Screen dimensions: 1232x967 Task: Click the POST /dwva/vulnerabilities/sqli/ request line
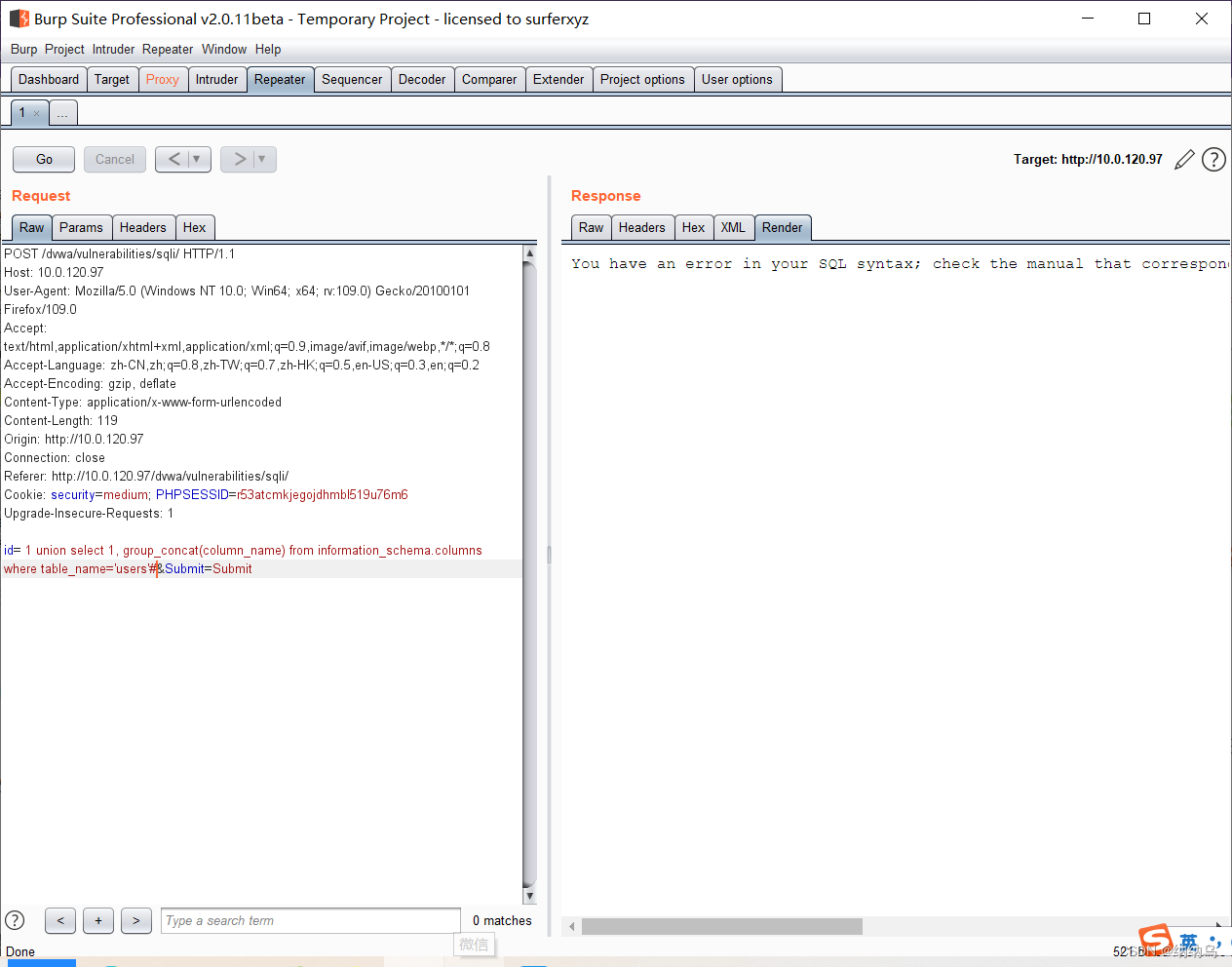pyautogui.click(x=120, y=254)
